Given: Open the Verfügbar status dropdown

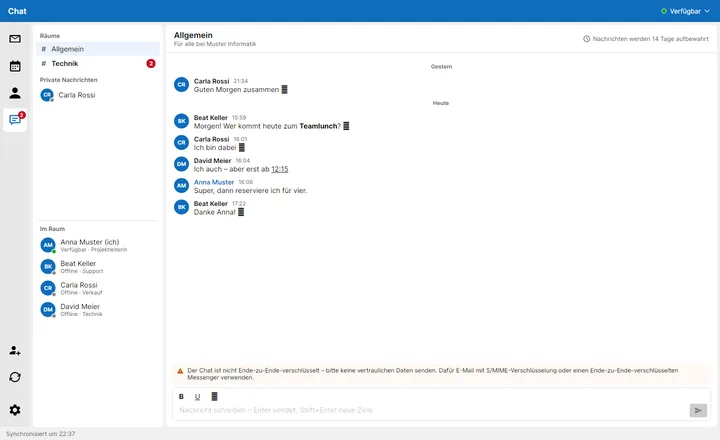Looking at the screenshot, I should click(x=685, y=11).
